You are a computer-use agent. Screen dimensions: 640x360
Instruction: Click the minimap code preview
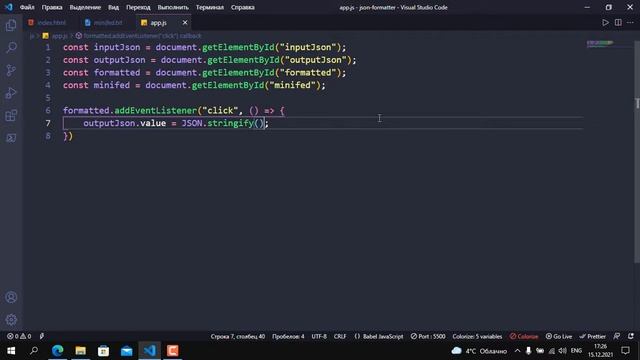[x=600, y=43]
